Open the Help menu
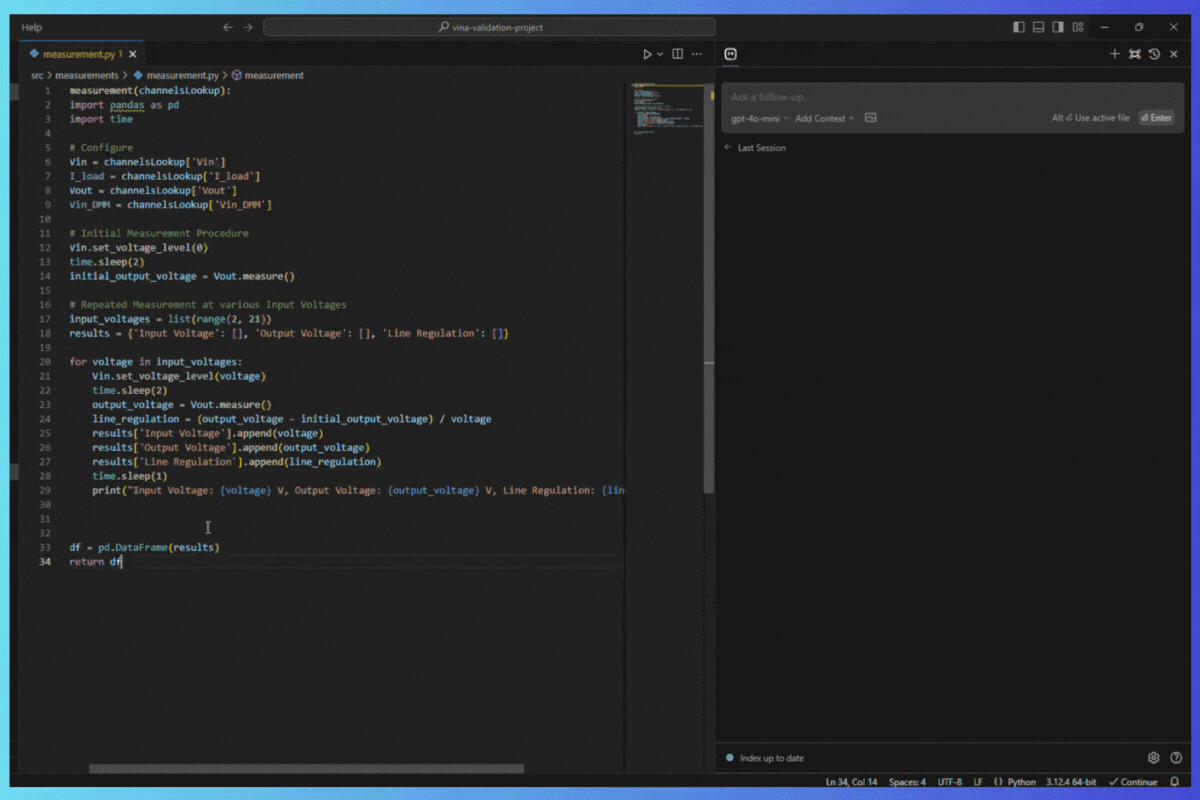1200x800 pixels. tap(31, 27)
